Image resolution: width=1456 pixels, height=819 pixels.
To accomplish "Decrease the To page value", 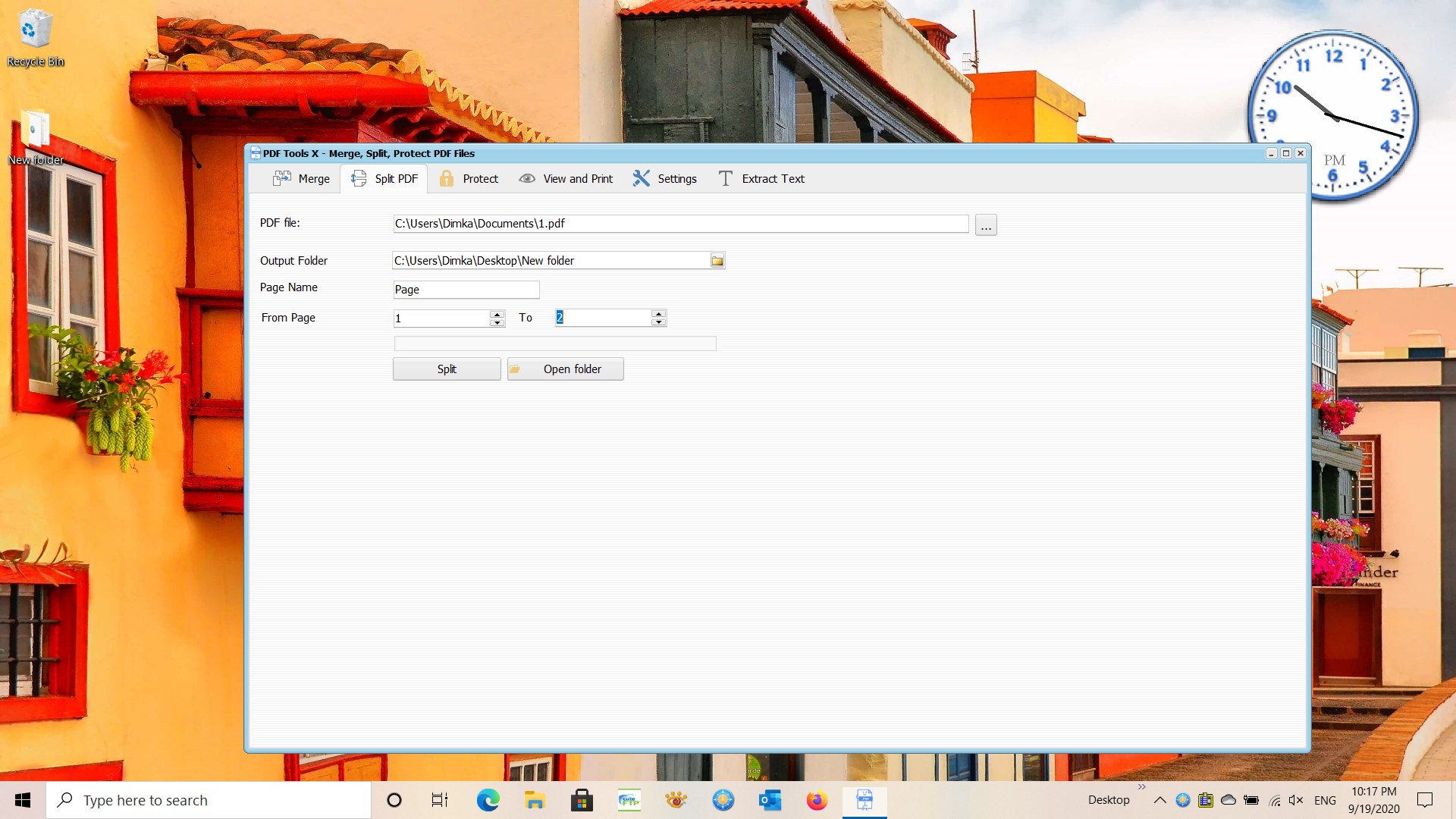I will [658, 322].
